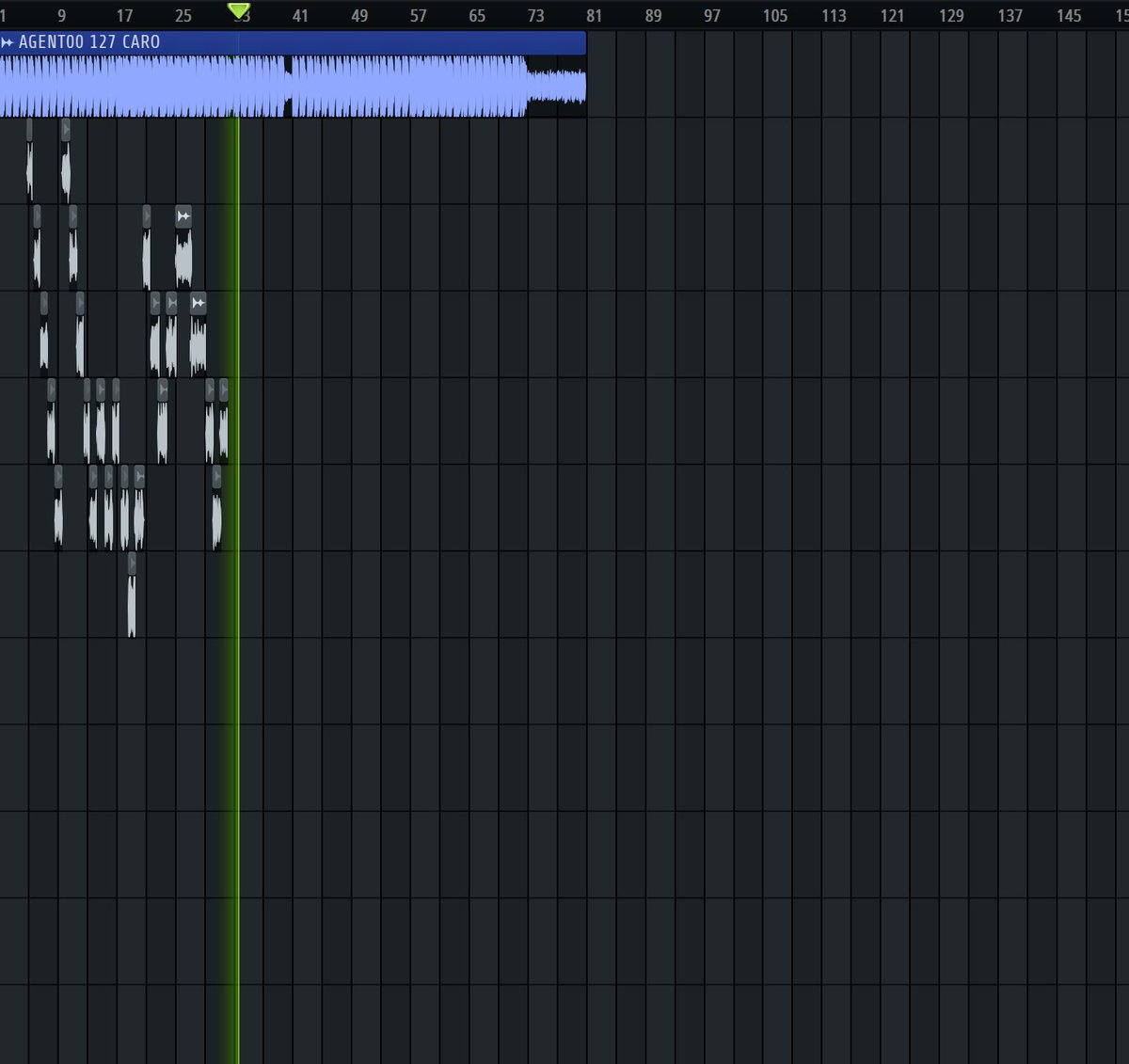Viewport: 1129px width, 1064px height.
Task: Jump to bar 129 on the timeline ruler
Action: (x=951, y=16)
